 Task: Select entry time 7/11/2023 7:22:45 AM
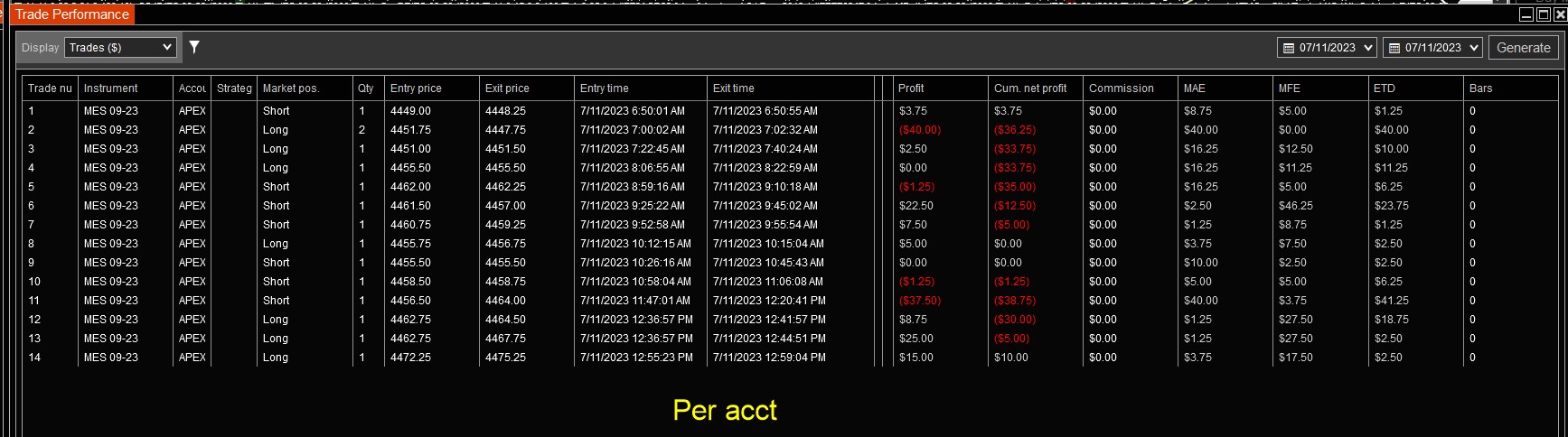(x=633, y=149)
